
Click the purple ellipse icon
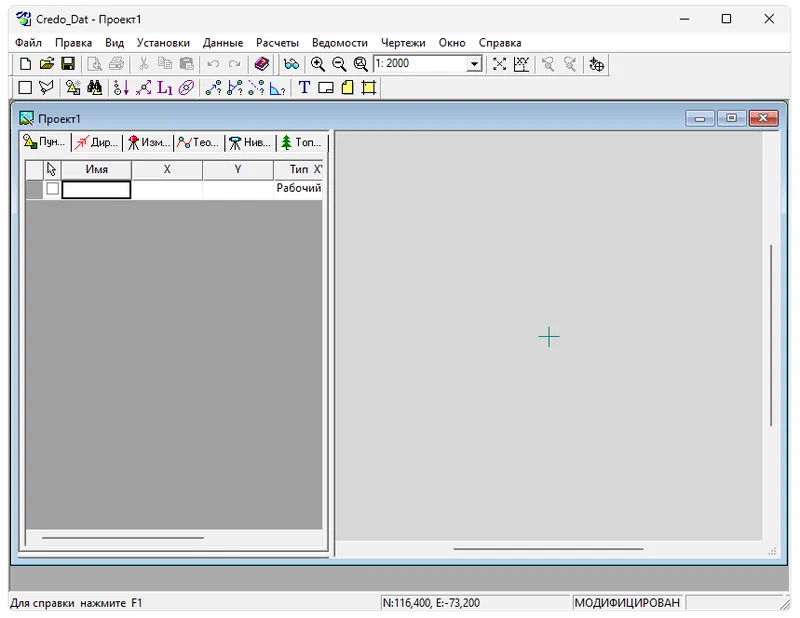[186, 88]
